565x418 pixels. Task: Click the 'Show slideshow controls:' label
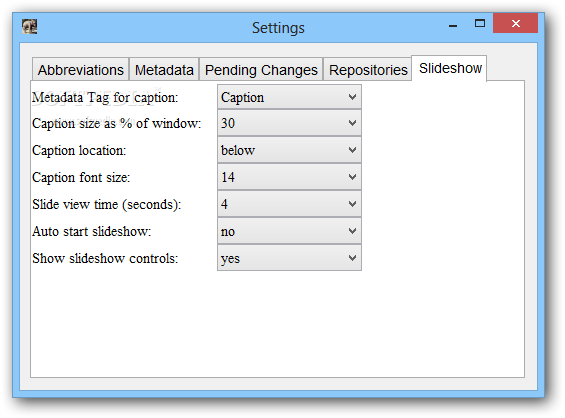pyautogui.click(x=105, y=258)
